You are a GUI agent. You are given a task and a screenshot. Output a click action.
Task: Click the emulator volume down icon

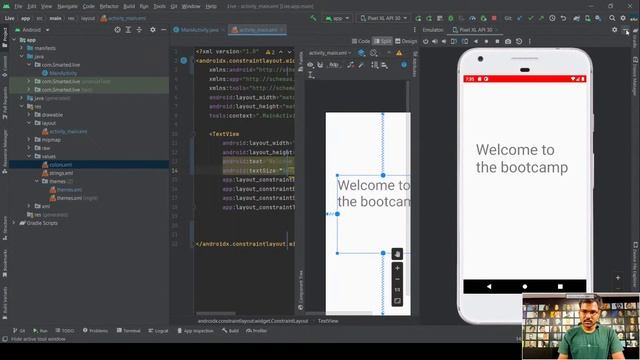[444, 41]
